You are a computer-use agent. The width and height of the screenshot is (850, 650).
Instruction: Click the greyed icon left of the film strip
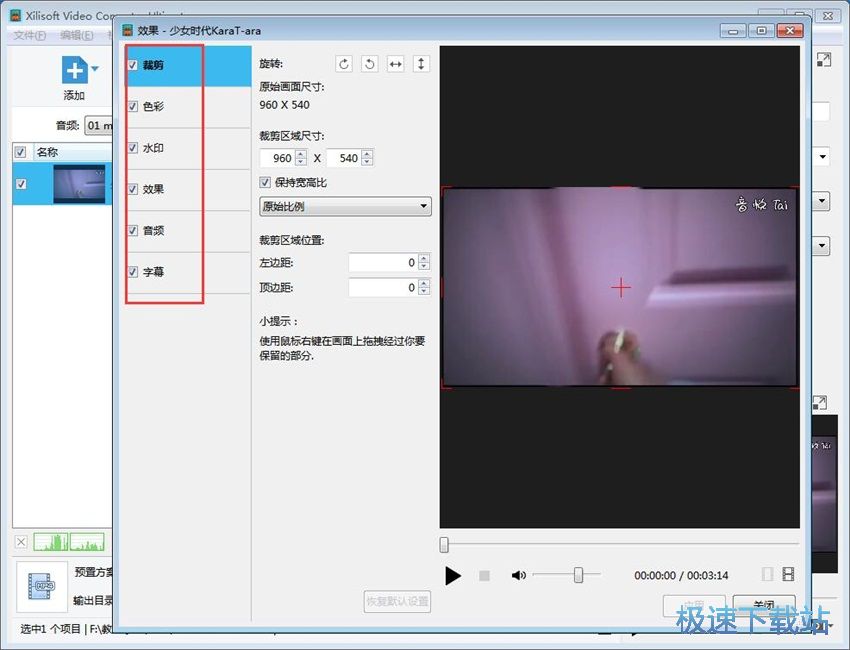[x=767, y=574]
